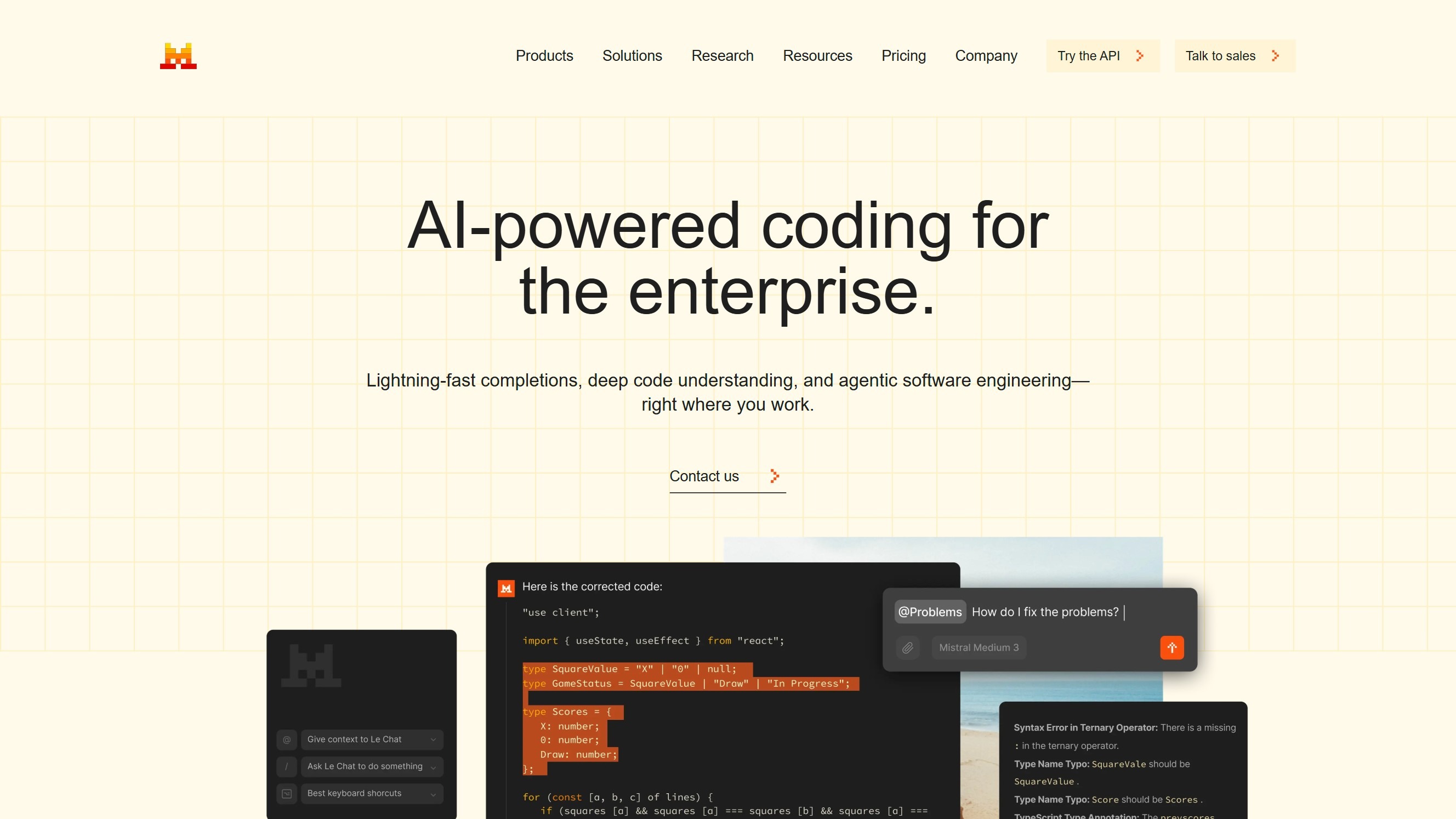Click the Talk to sales button
Viewport: 1456px width, 819px height.
[x=1234, y=55]
